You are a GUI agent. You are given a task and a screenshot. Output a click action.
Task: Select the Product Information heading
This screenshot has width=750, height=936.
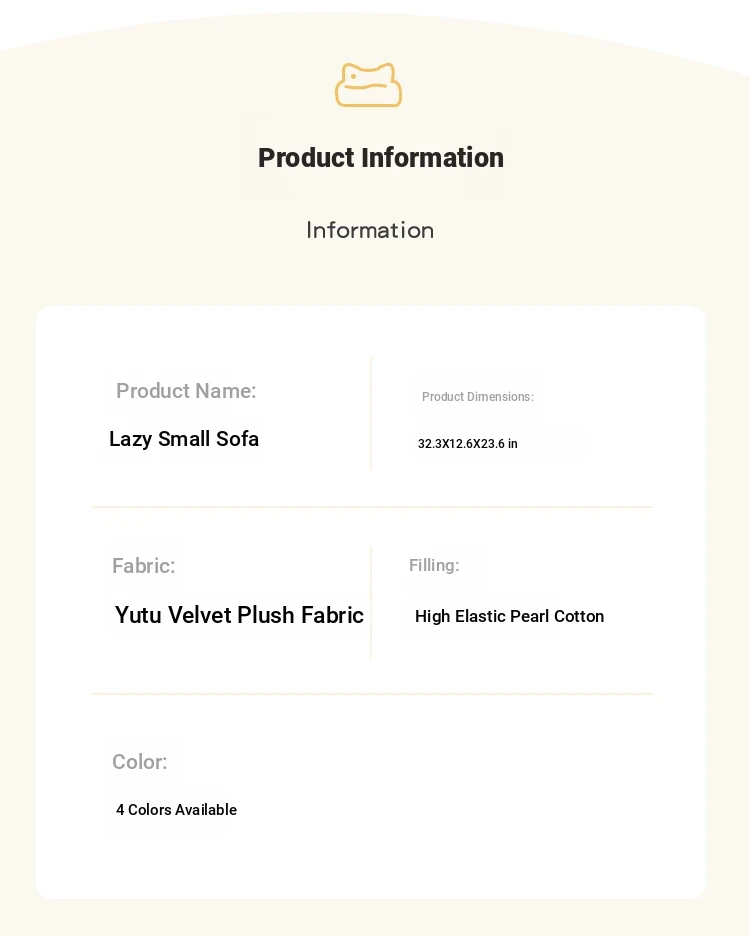(x=381, y=158)
